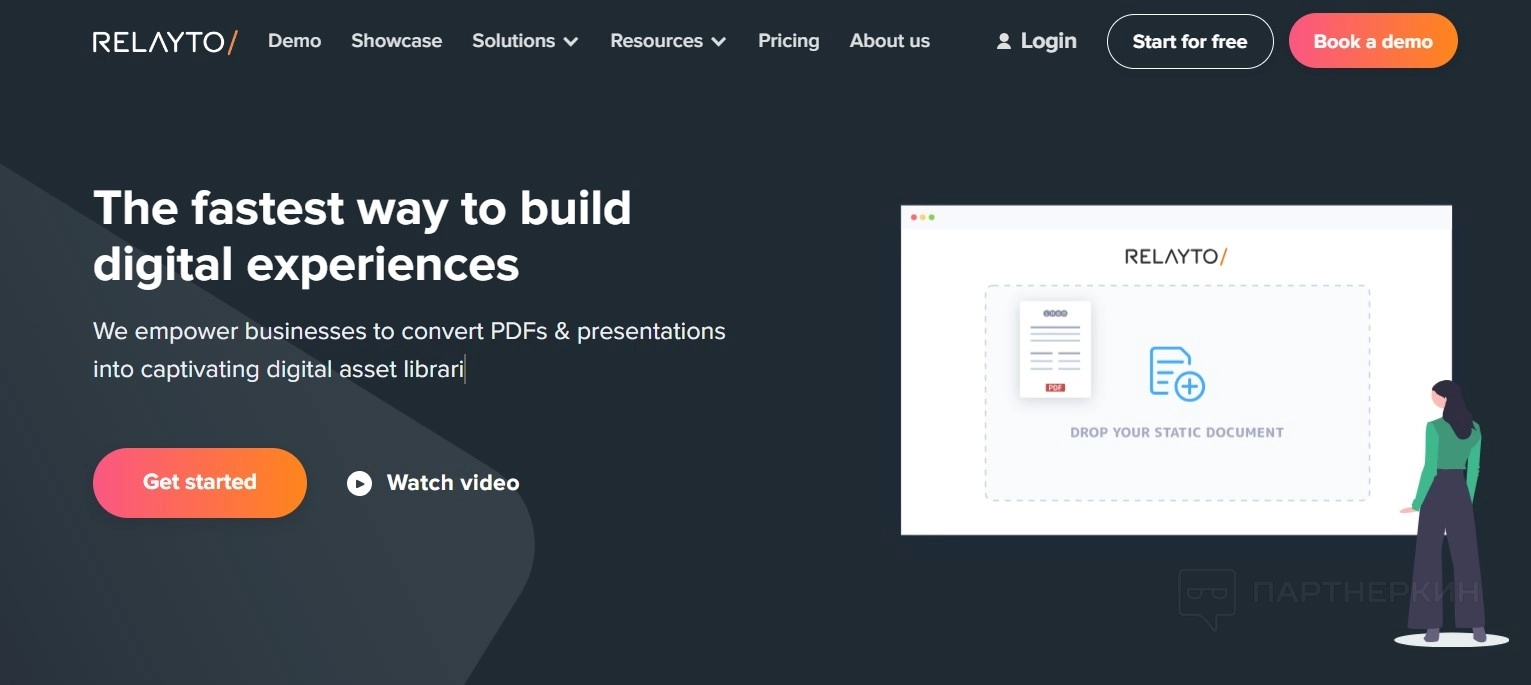The width and height of the screenshot is (1531, 685).
Task: Open the Demo page
Action: (294, 41)
